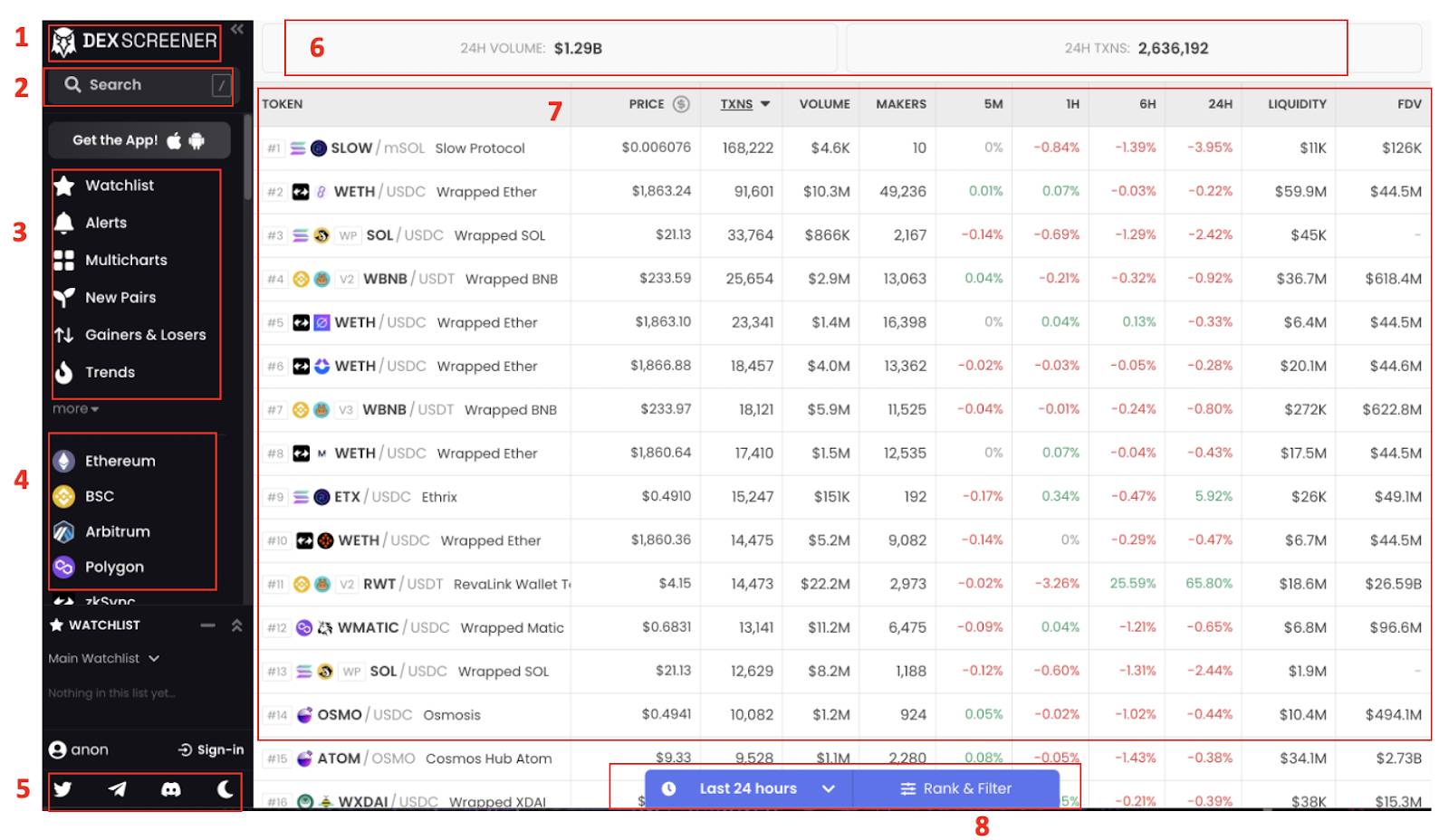
Task: Open the Discord icon link
Action: pos(171,789)
